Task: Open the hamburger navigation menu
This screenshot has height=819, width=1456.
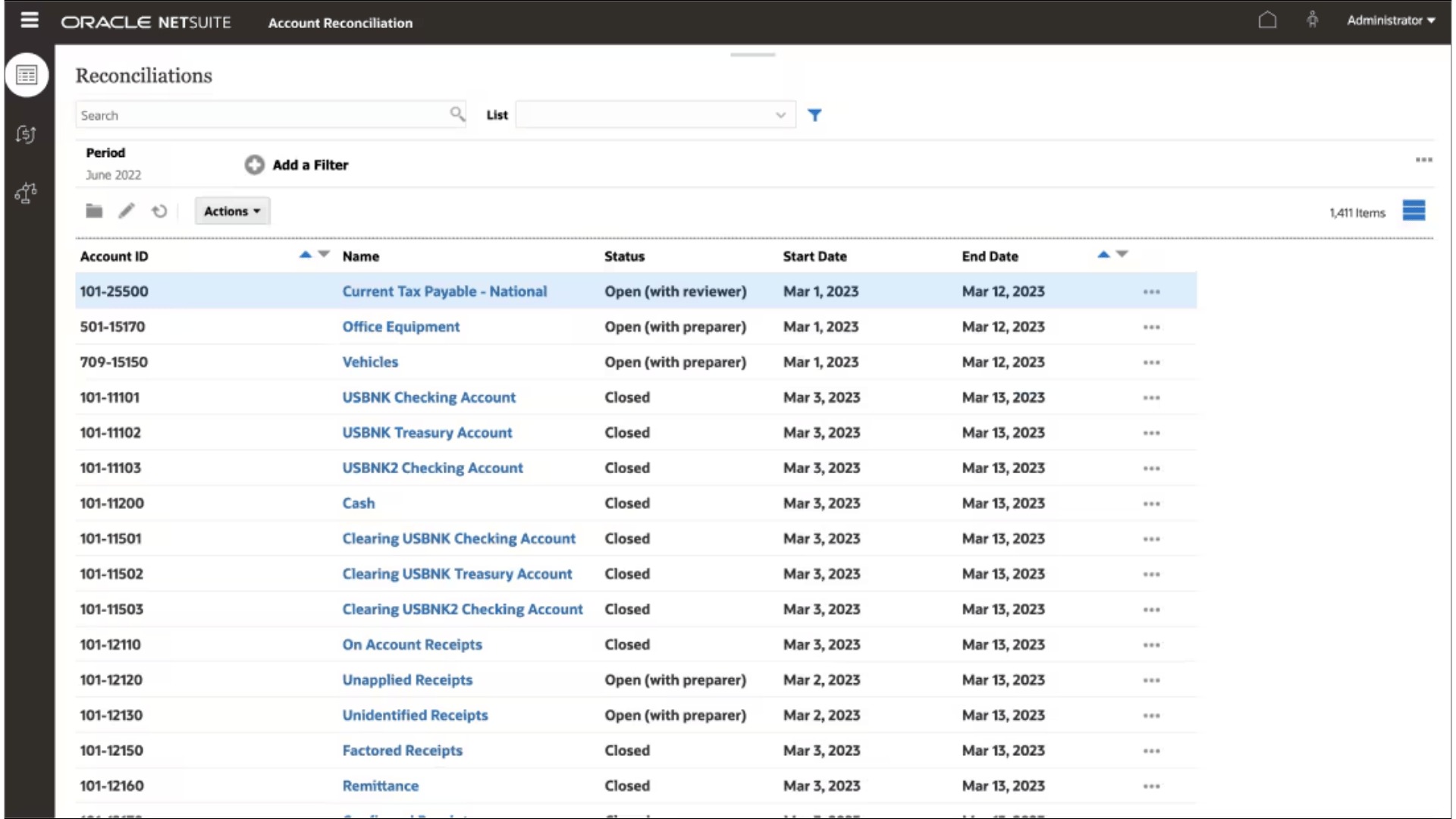Action: (29, 20)
